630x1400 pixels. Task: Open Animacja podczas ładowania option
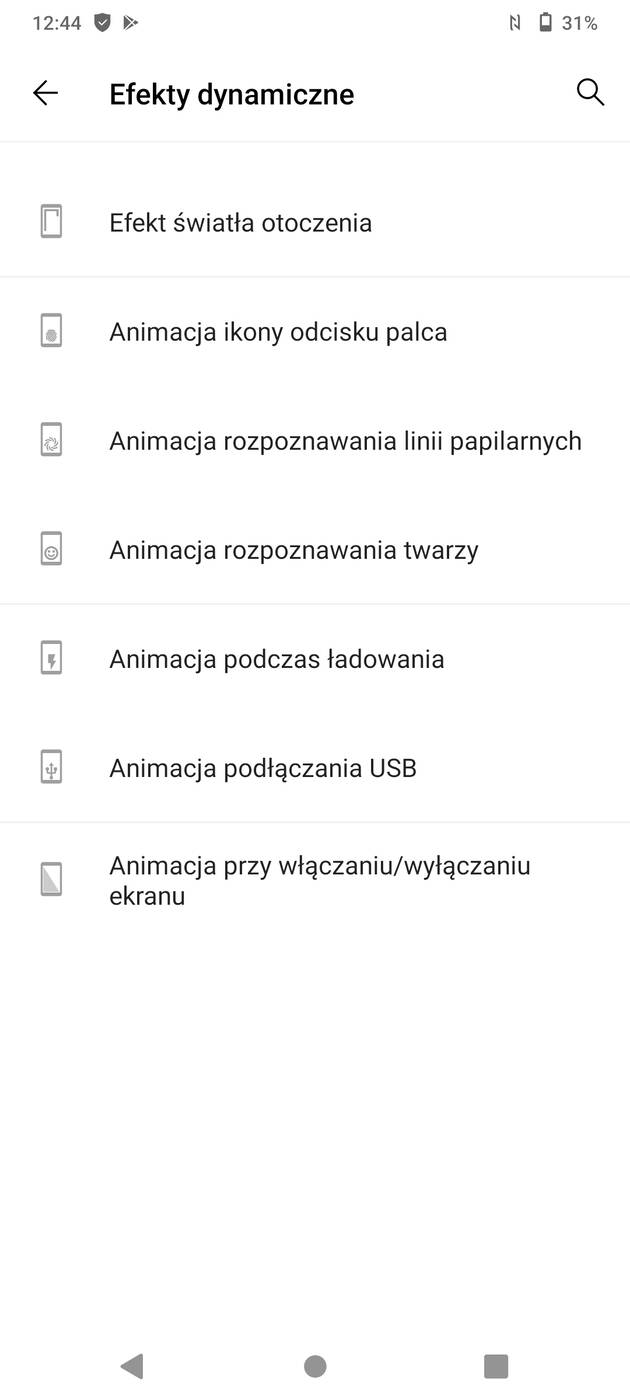(276, 658)
